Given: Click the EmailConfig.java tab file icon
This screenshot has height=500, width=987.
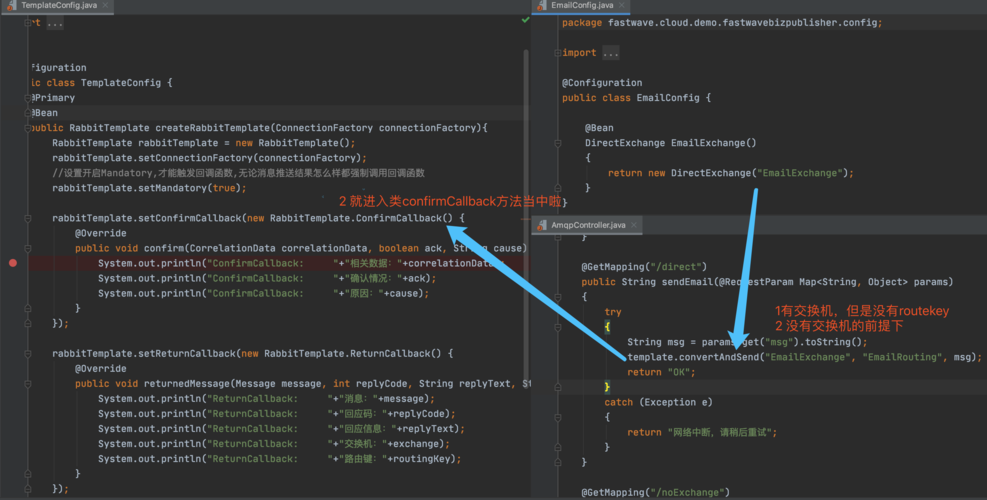Looking at the screenshot, I should pos(542,6).
